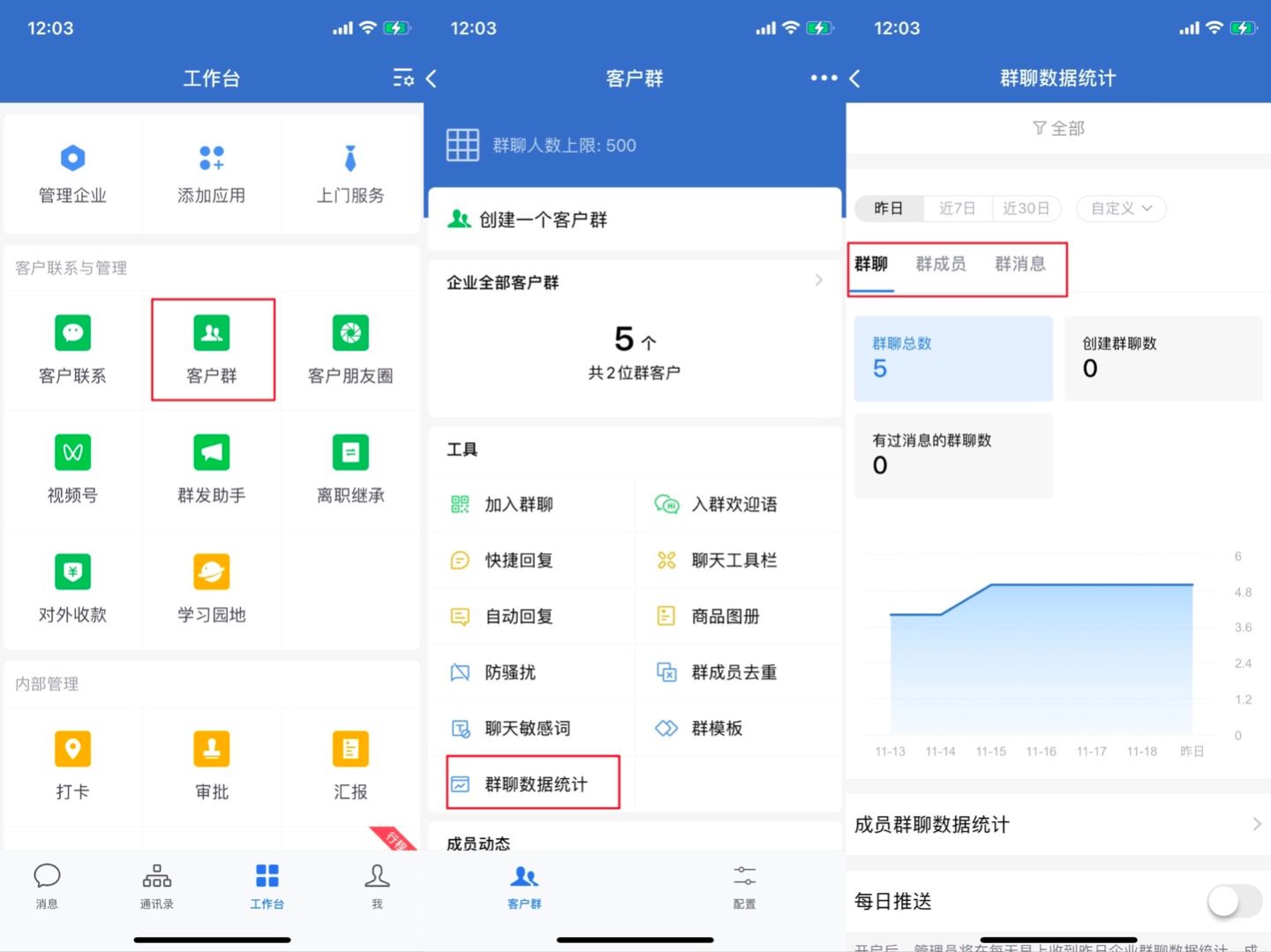Open the 自定义 custom date dropdown

[1121, 208]
